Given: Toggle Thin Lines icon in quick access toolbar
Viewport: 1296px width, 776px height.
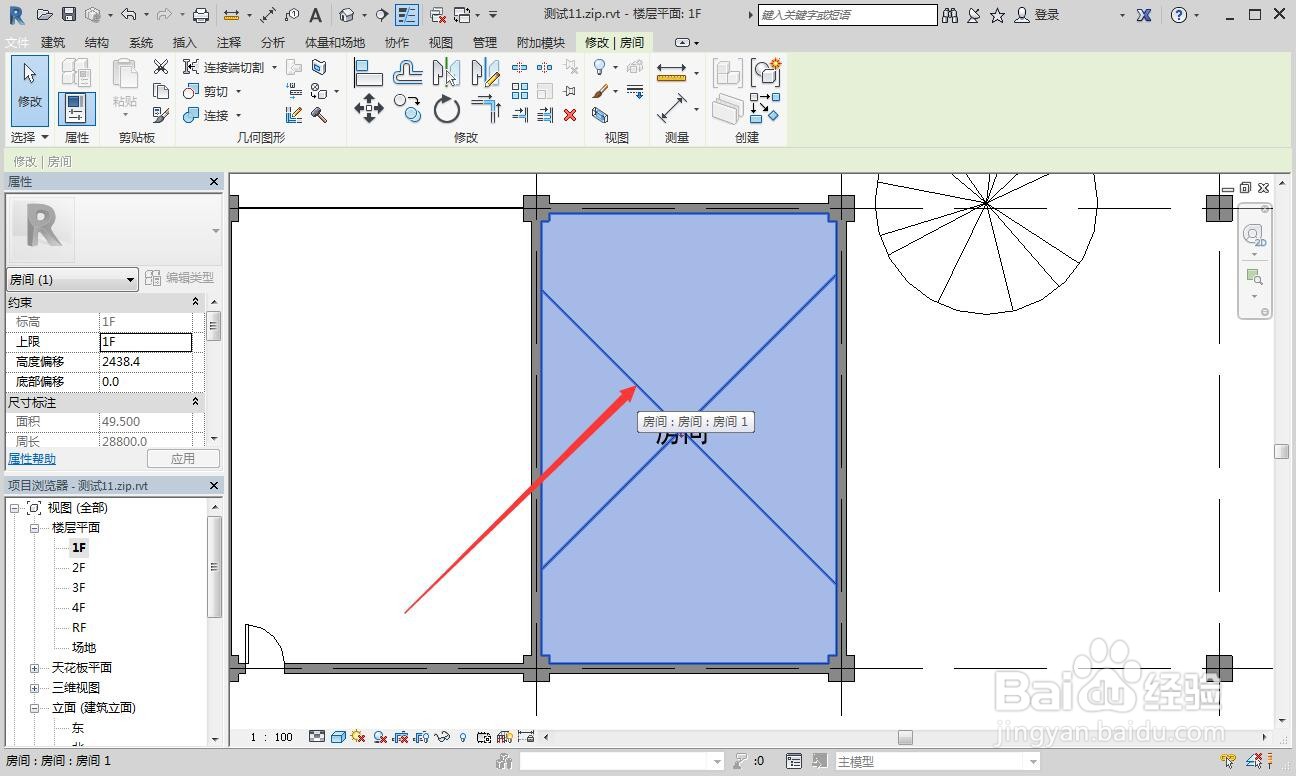Looking at the screenshot, I should coord(407,15).
